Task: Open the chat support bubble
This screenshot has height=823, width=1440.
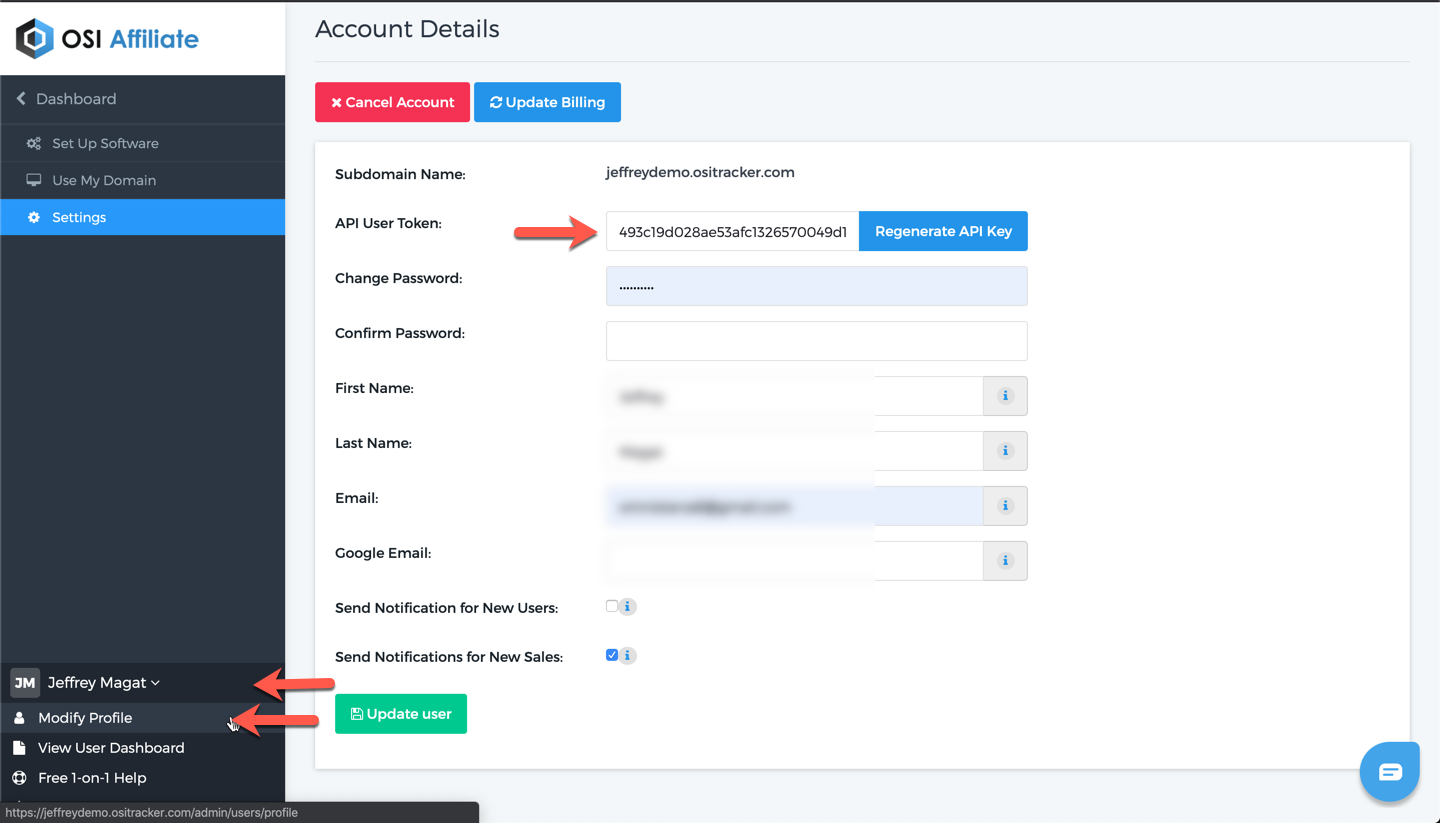Action: pyautogui.click(x=1389, y=771)
